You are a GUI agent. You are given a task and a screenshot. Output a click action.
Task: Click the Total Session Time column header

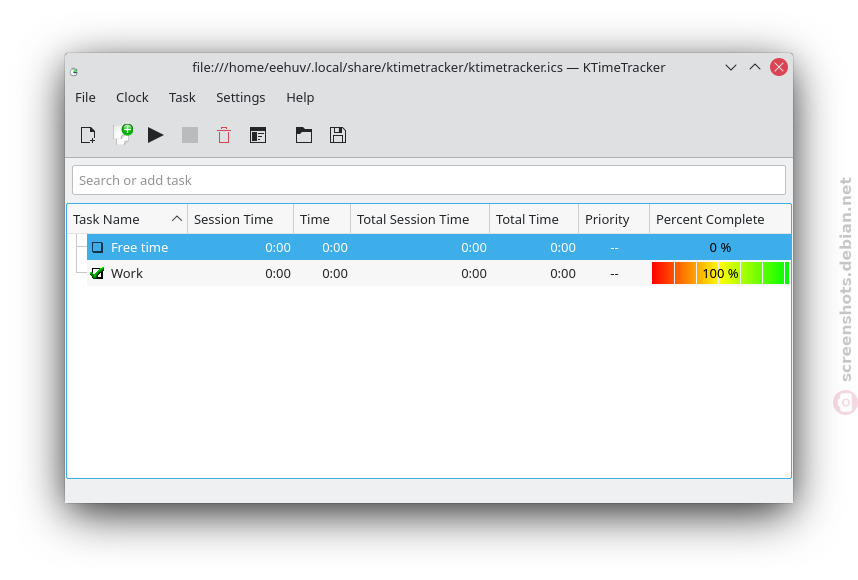tap(420, 219)
